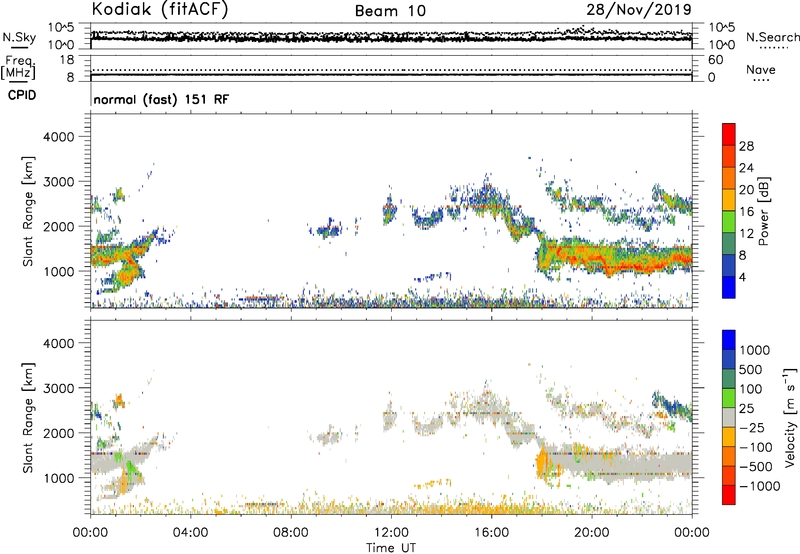
Task: Click the light green 12–16 dB colorbar segment
Action: [729, 222]
